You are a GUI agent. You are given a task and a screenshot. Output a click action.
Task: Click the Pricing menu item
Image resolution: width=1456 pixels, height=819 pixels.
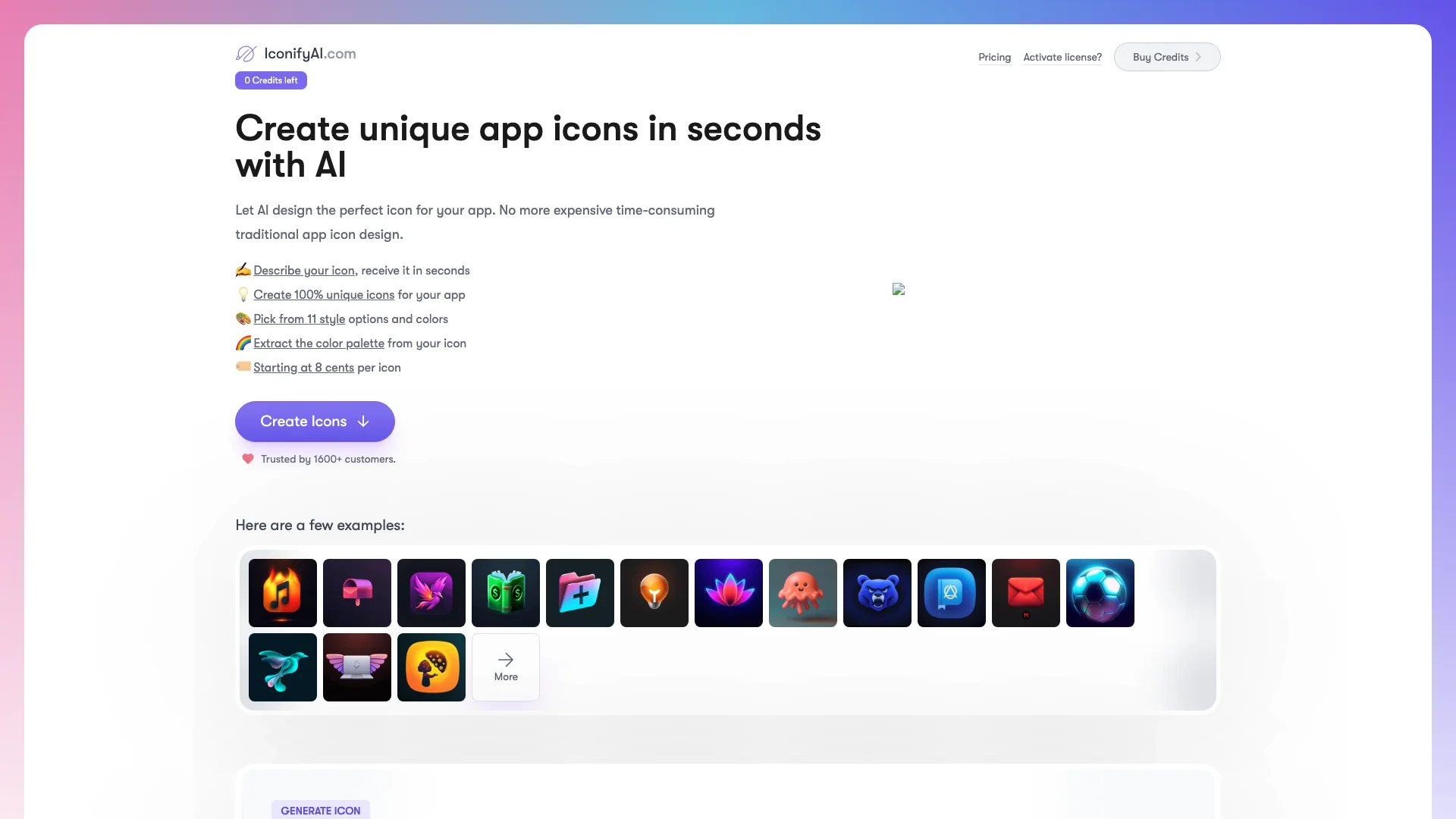[994, 56]
